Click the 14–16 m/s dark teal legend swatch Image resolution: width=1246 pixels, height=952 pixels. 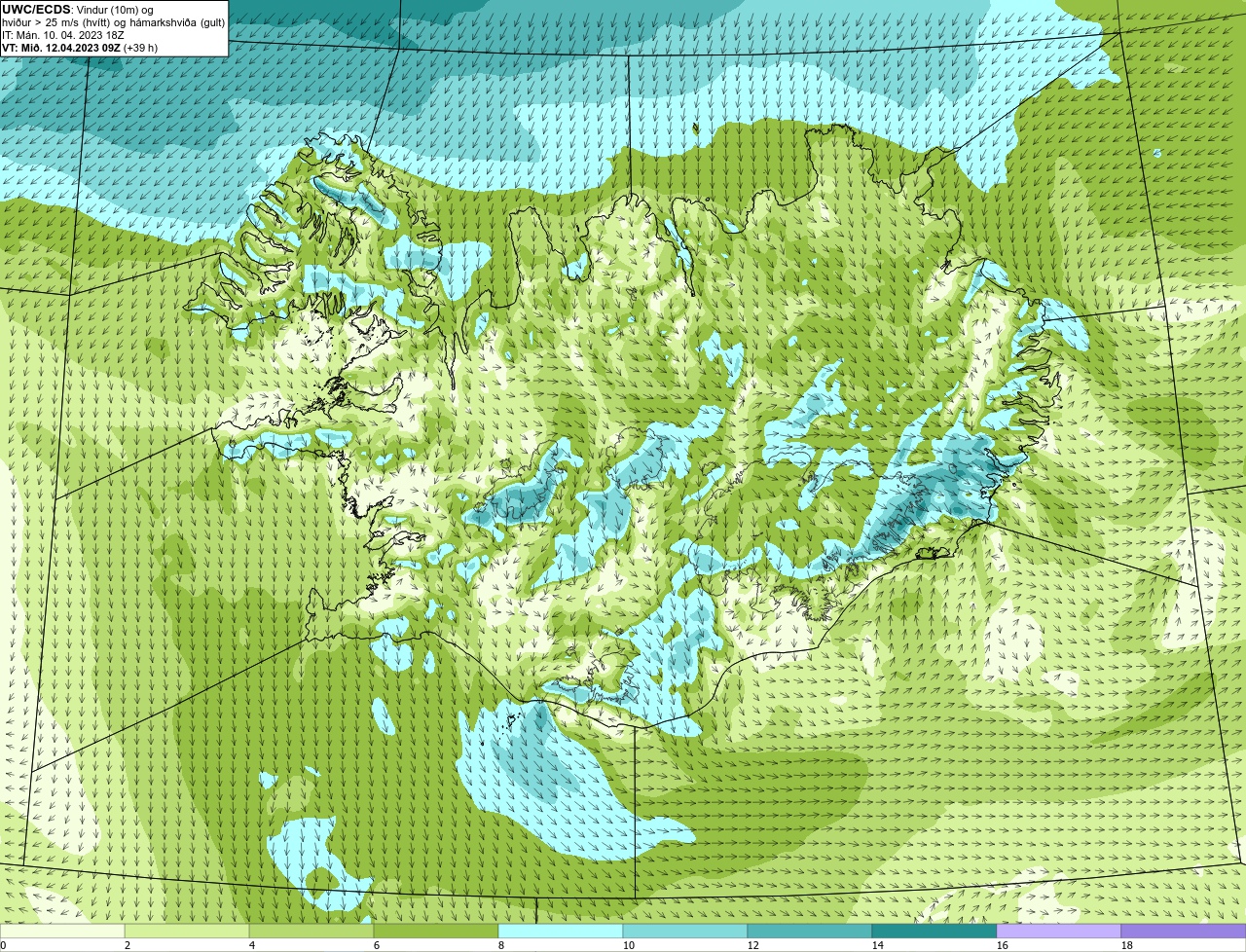pyautogui.click(x=934, y=932)
